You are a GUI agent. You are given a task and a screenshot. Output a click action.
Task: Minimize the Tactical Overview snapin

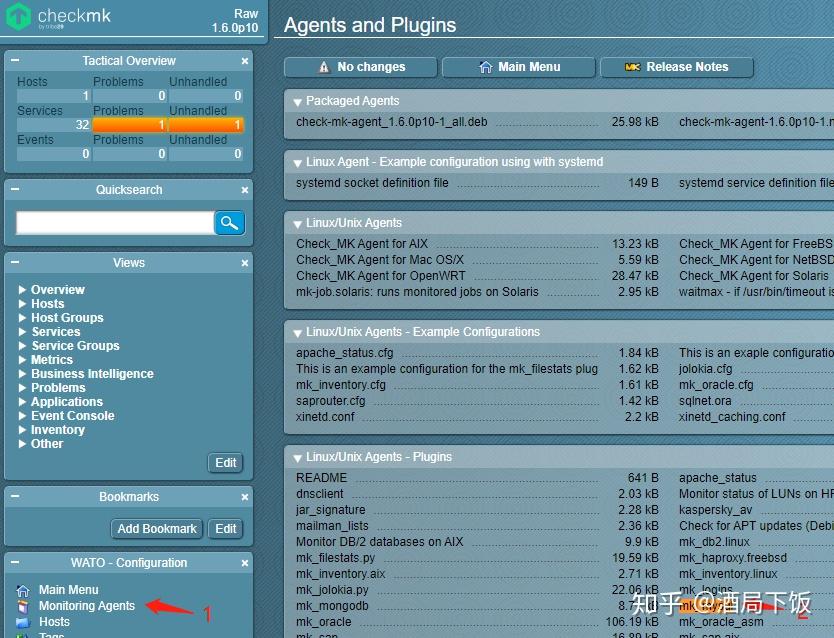15,61
